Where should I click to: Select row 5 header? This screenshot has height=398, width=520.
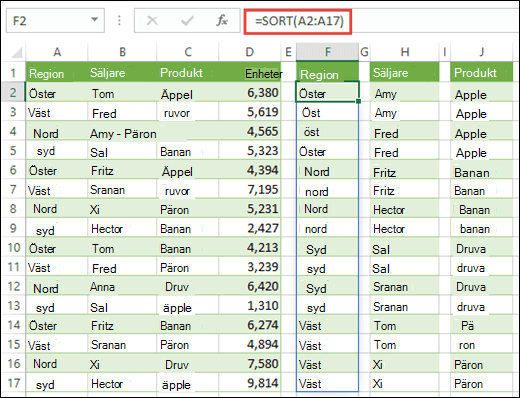pos(13,150)
